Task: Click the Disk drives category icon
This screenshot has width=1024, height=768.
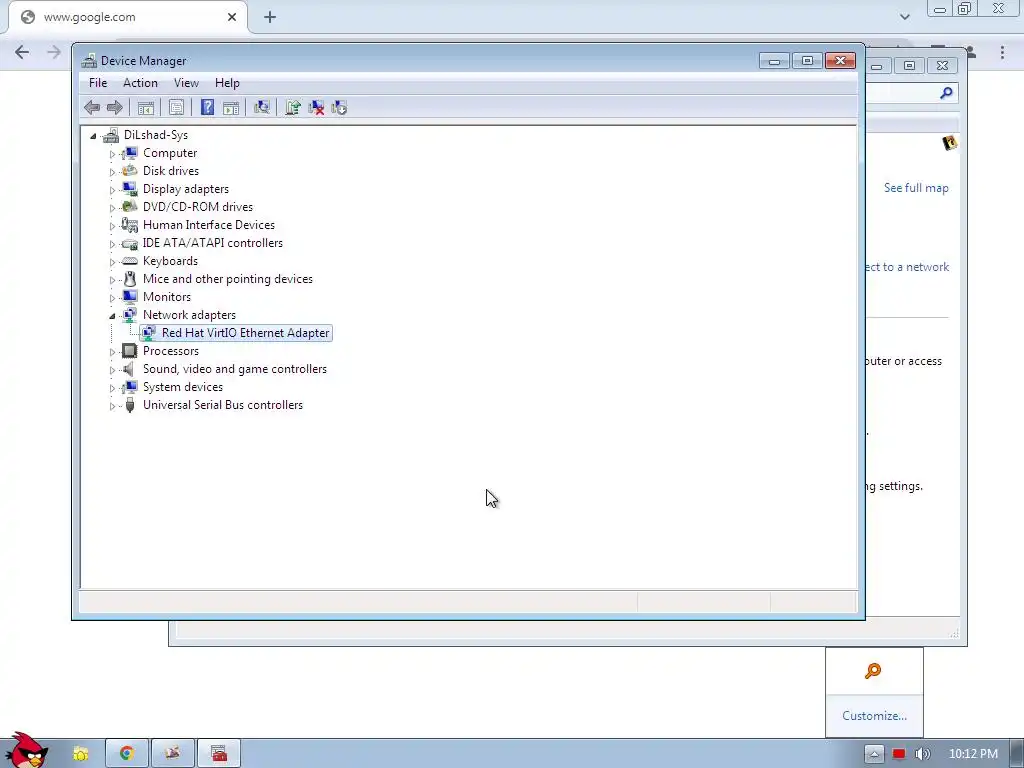Action: [x=130, y=171]
